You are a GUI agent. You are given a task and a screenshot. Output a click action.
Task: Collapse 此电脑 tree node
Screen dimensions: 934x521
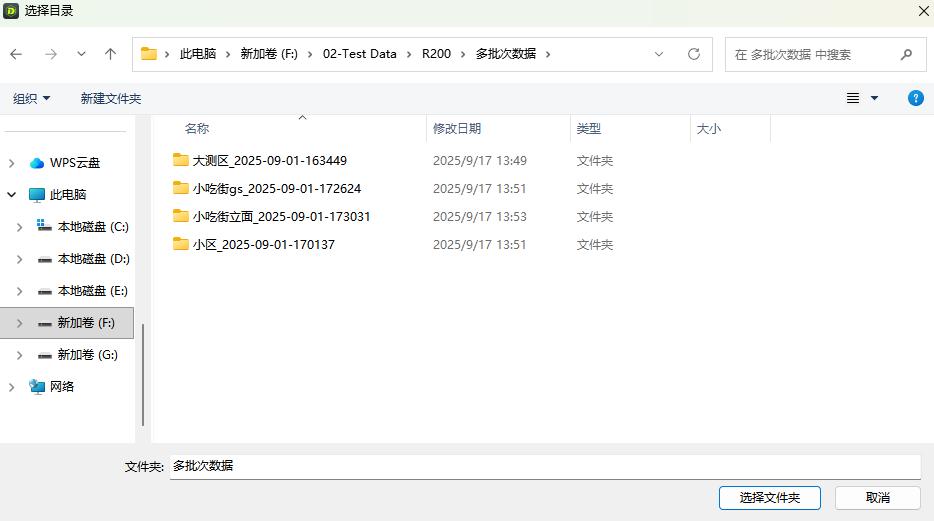pyautogui.click(x=11, y=195)
